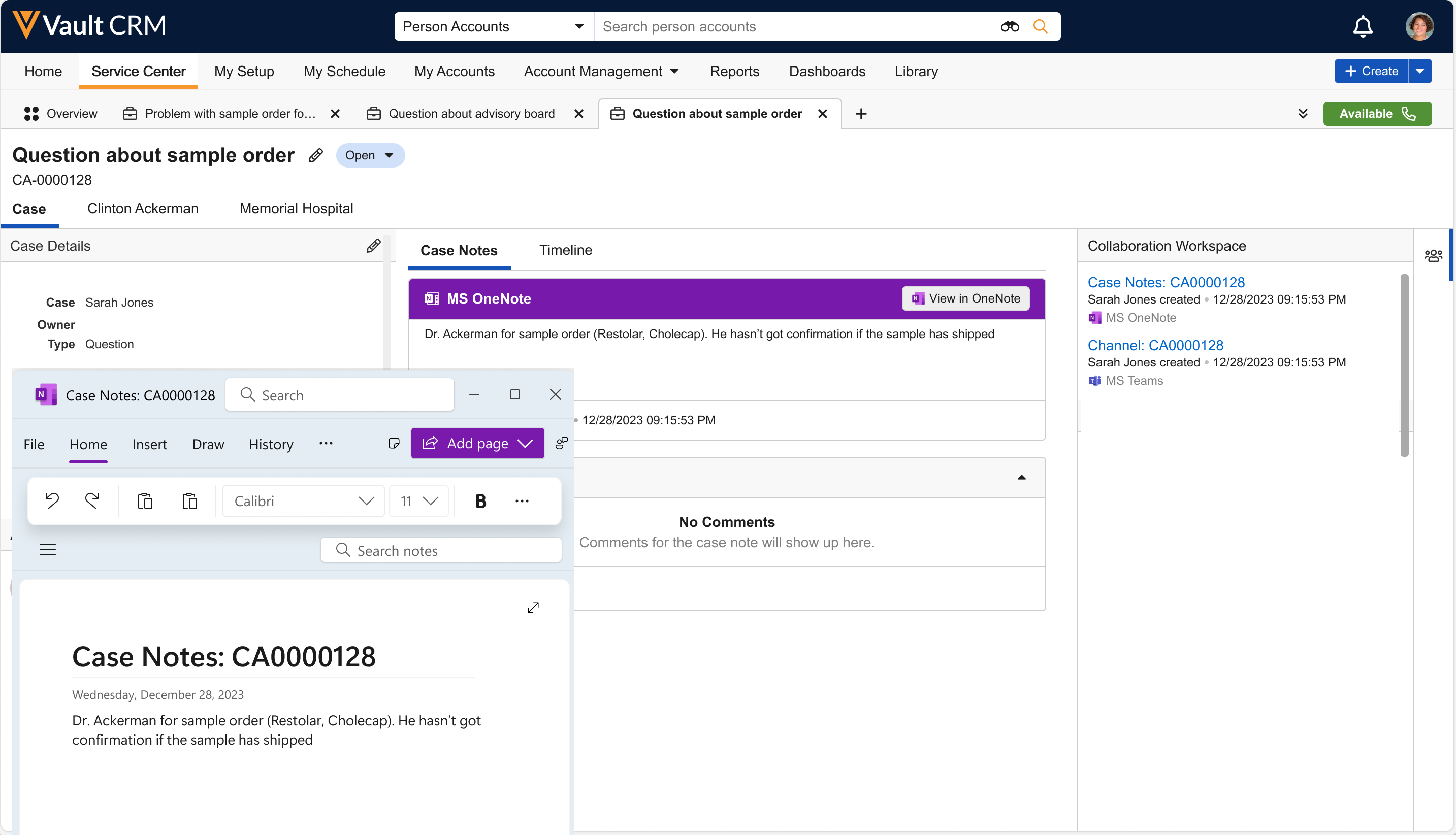Open the Channel: CA0000128 link
Viewport: 1456px width, 835px height.
[x=1155, y=345]
